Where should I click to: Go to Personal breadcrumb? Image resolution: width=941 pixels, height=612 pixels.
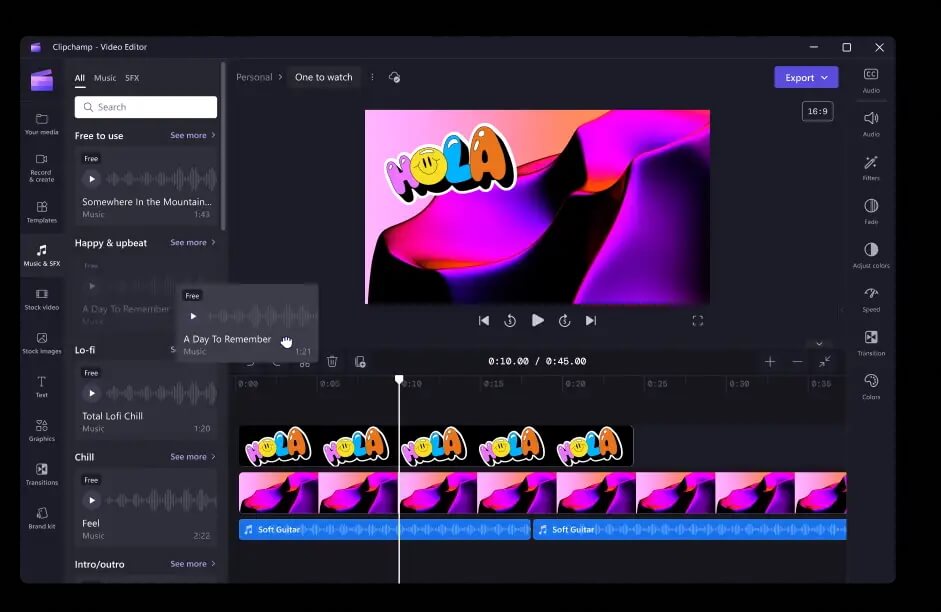pyautogui.click(x=254, y=77)
